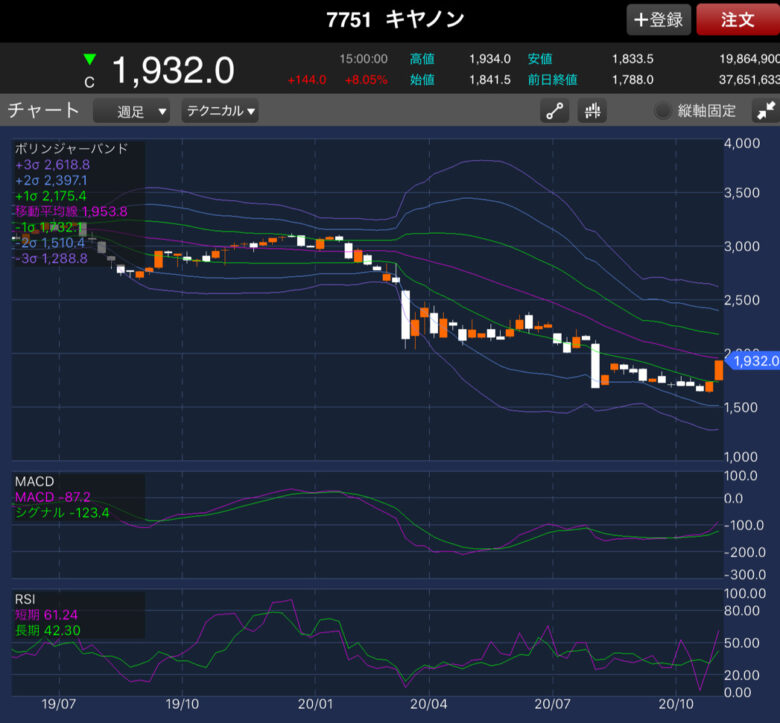Tap the latest orange candlestick
780x723 pixels.
pyautogui.click(x=719, y=370)
